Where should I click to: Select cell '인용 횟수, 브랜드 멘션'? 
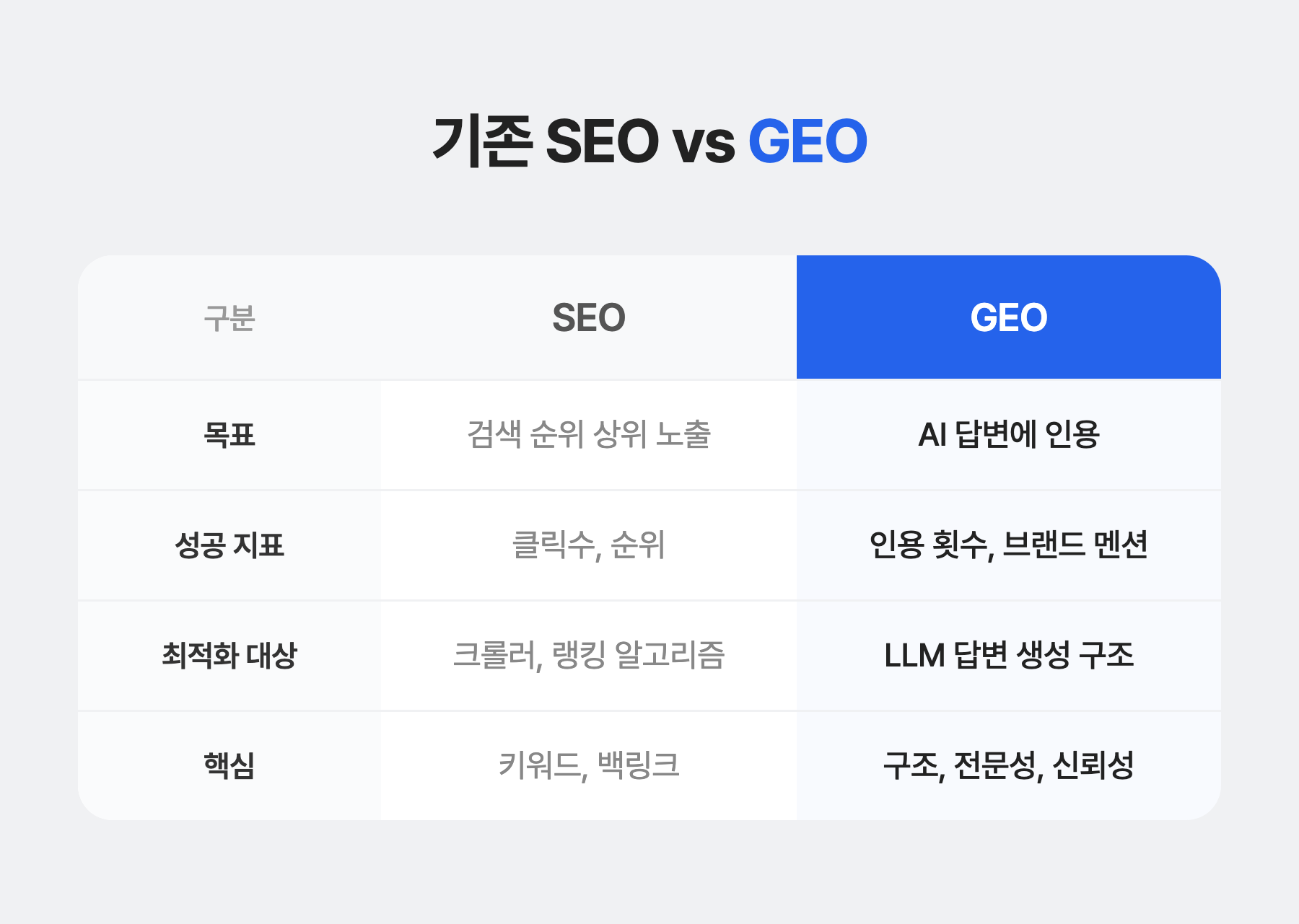[1008, 545]
